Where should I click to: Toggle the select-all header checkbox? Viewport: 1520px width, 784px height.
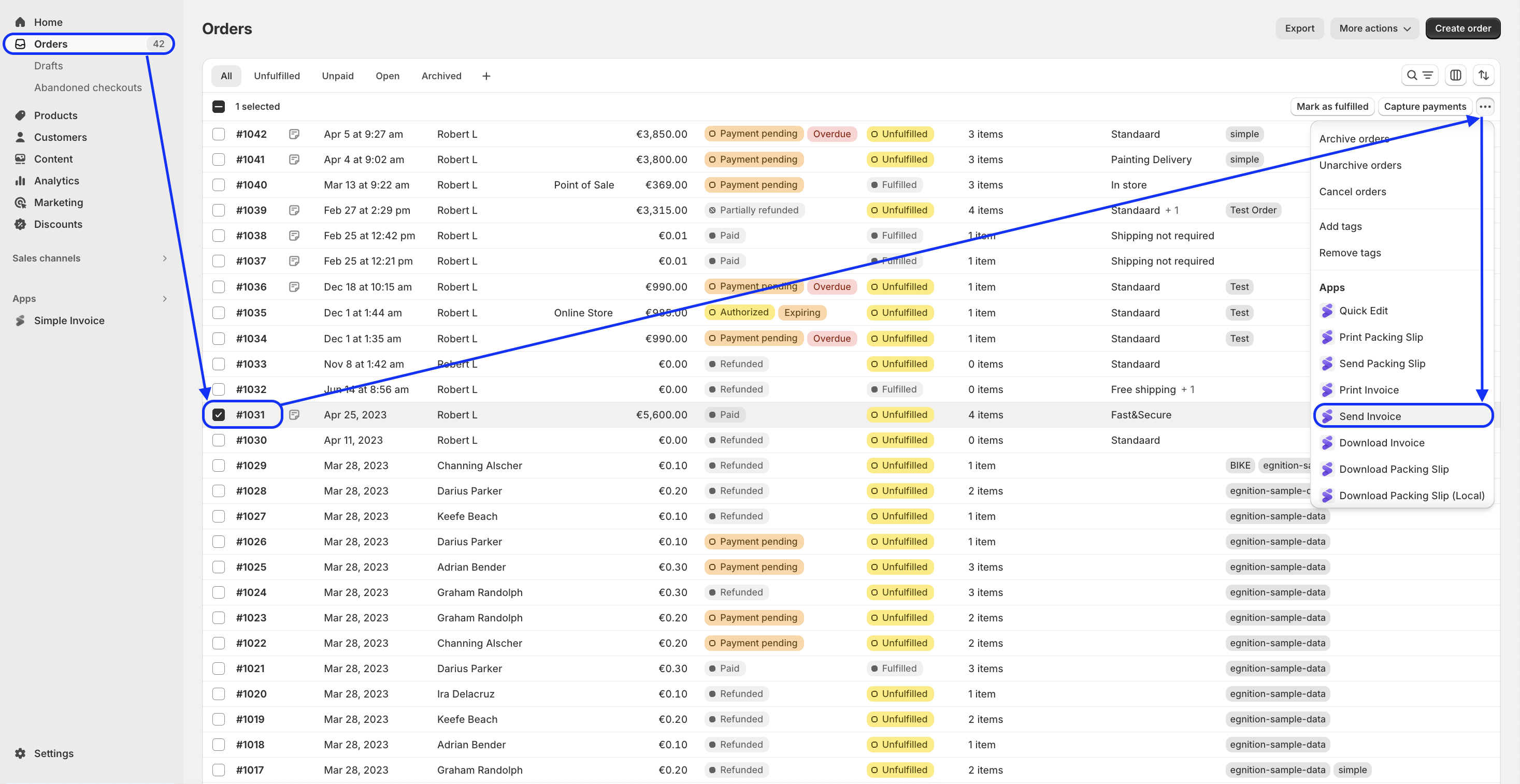[218, 107]
